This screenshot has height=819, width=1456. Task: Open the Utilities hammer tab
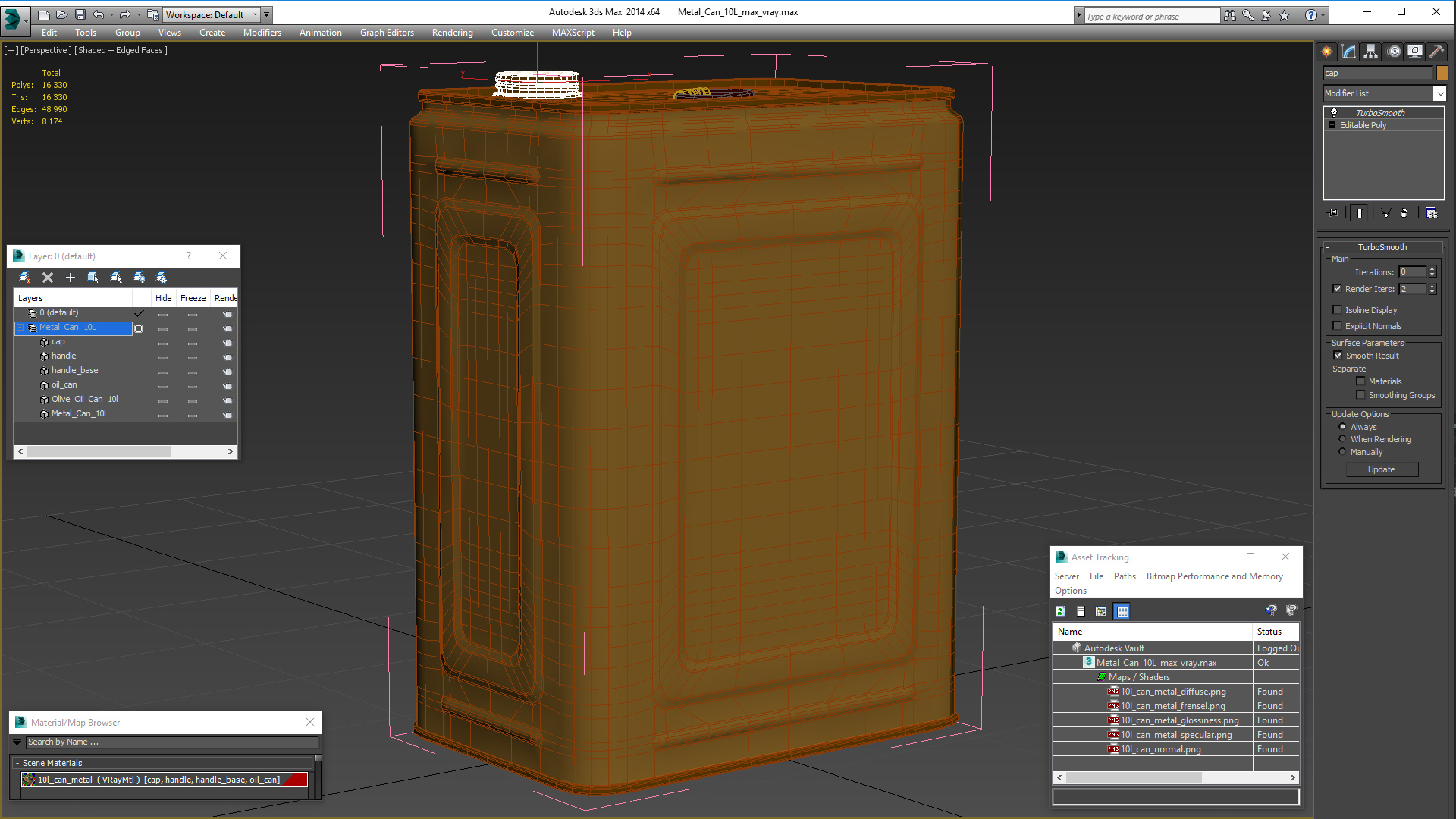tap(1436, 52)
